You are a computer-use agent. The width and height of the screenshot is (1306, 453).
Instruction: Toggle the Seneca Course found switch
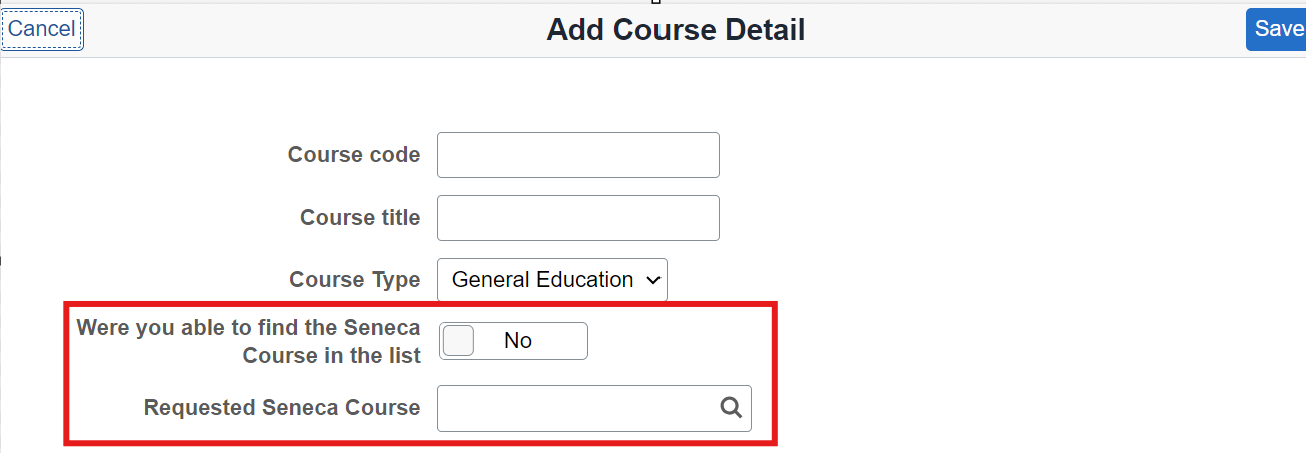[513, 341]
